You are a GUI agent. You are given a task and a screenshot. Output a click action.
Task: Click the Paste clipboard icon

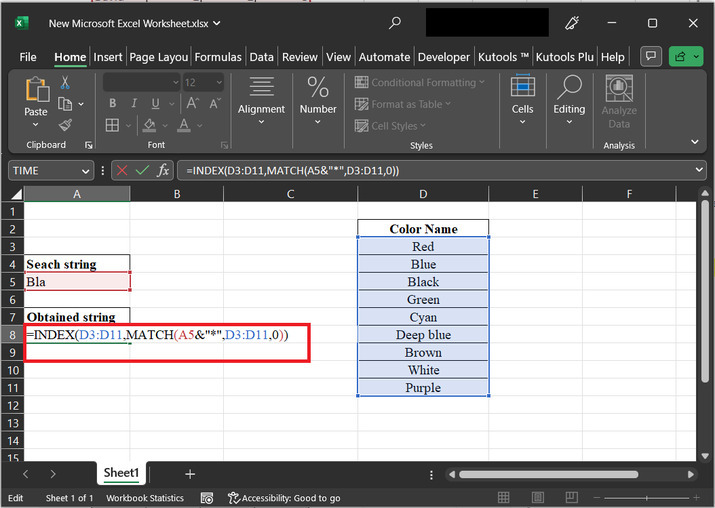click(x=36, y=89)
